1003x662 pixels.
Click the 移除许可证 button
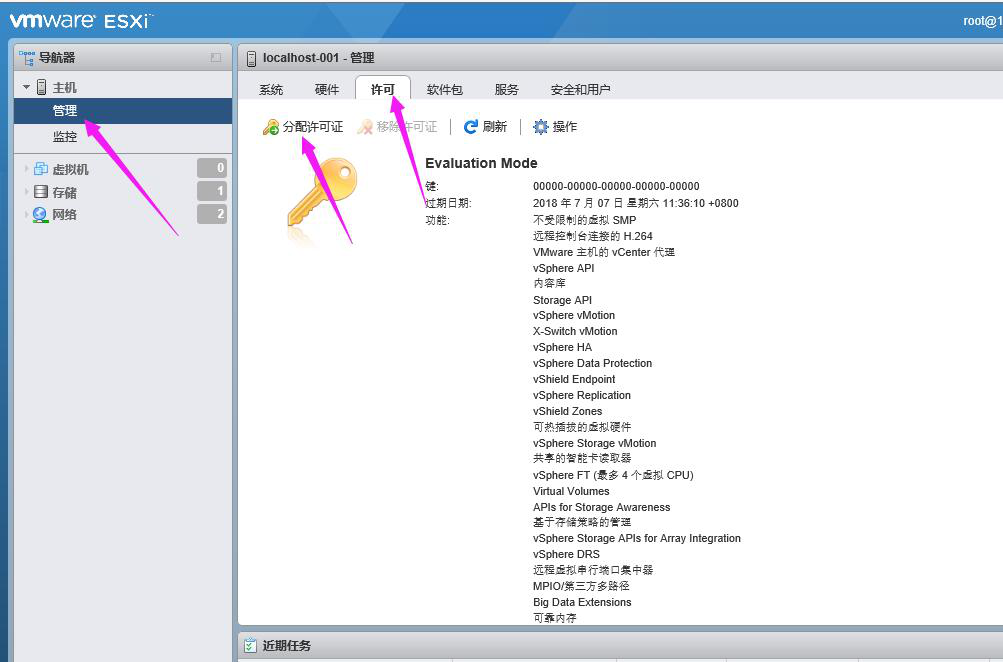(x=397, y=127)
